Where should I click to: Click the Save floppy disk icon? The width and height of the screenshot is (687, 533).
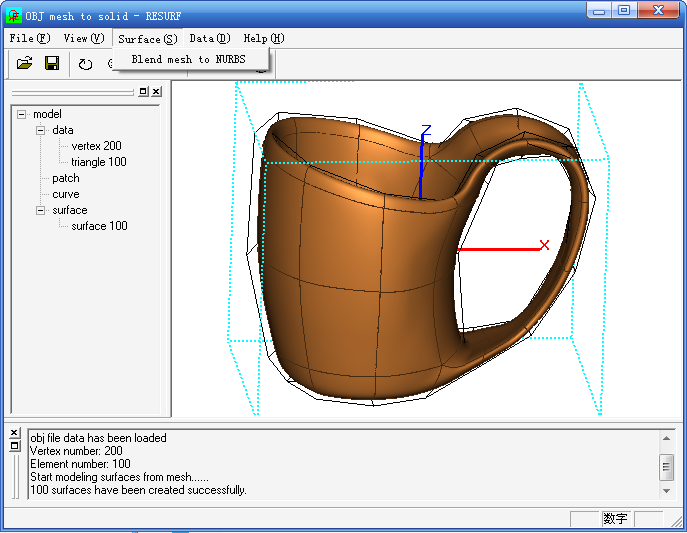(x=52, y=64)
